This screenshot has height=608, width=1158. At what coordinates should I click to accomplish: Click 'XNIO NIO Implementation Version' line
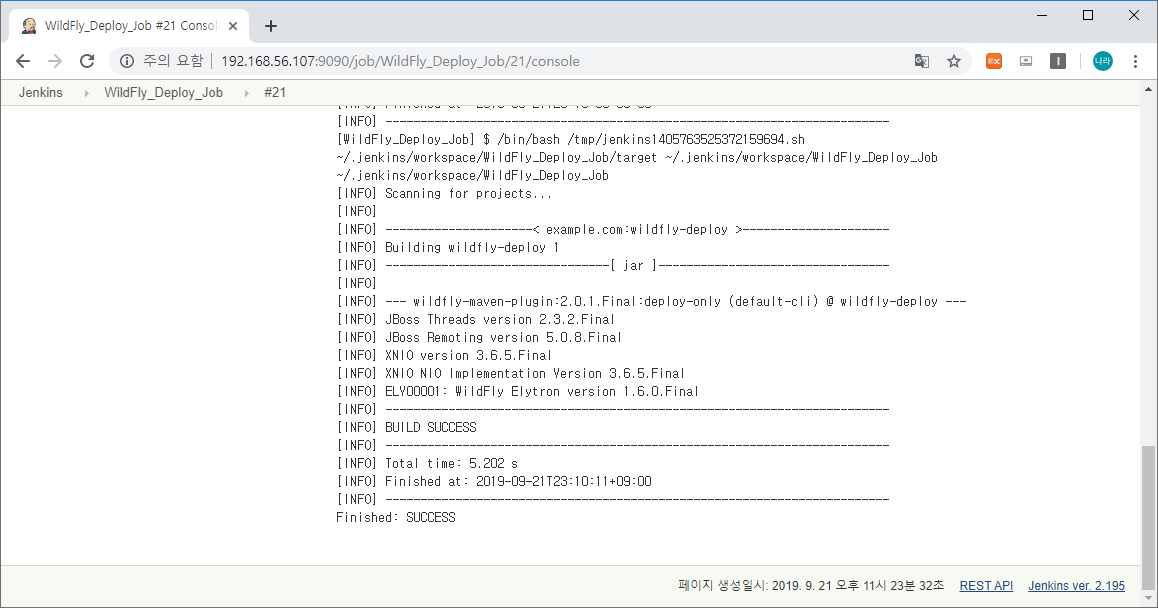coord(510,374)
